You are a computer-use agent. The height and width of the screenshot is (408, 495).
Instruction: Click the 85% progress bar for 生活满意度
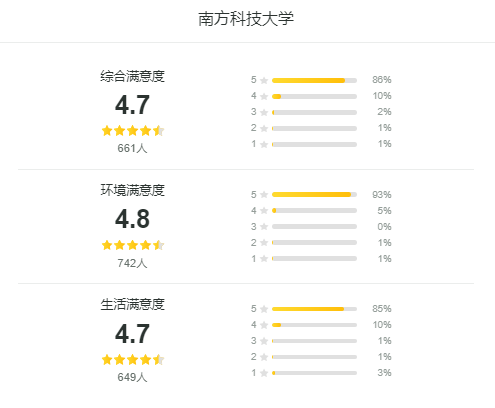pos(314,309)
